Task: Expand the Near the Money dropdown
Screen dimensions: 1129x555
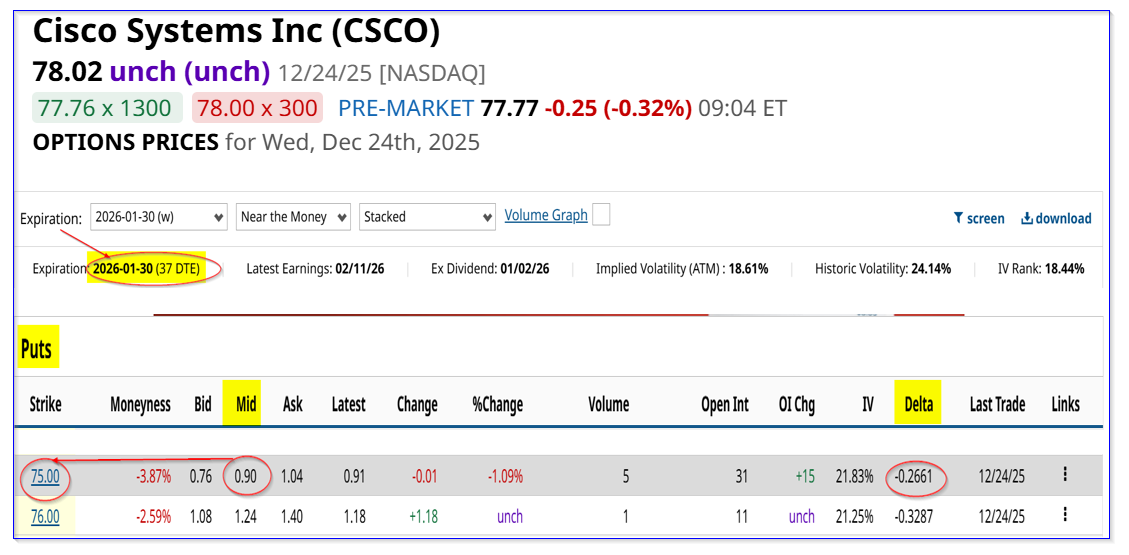Action: click(293, 217)
